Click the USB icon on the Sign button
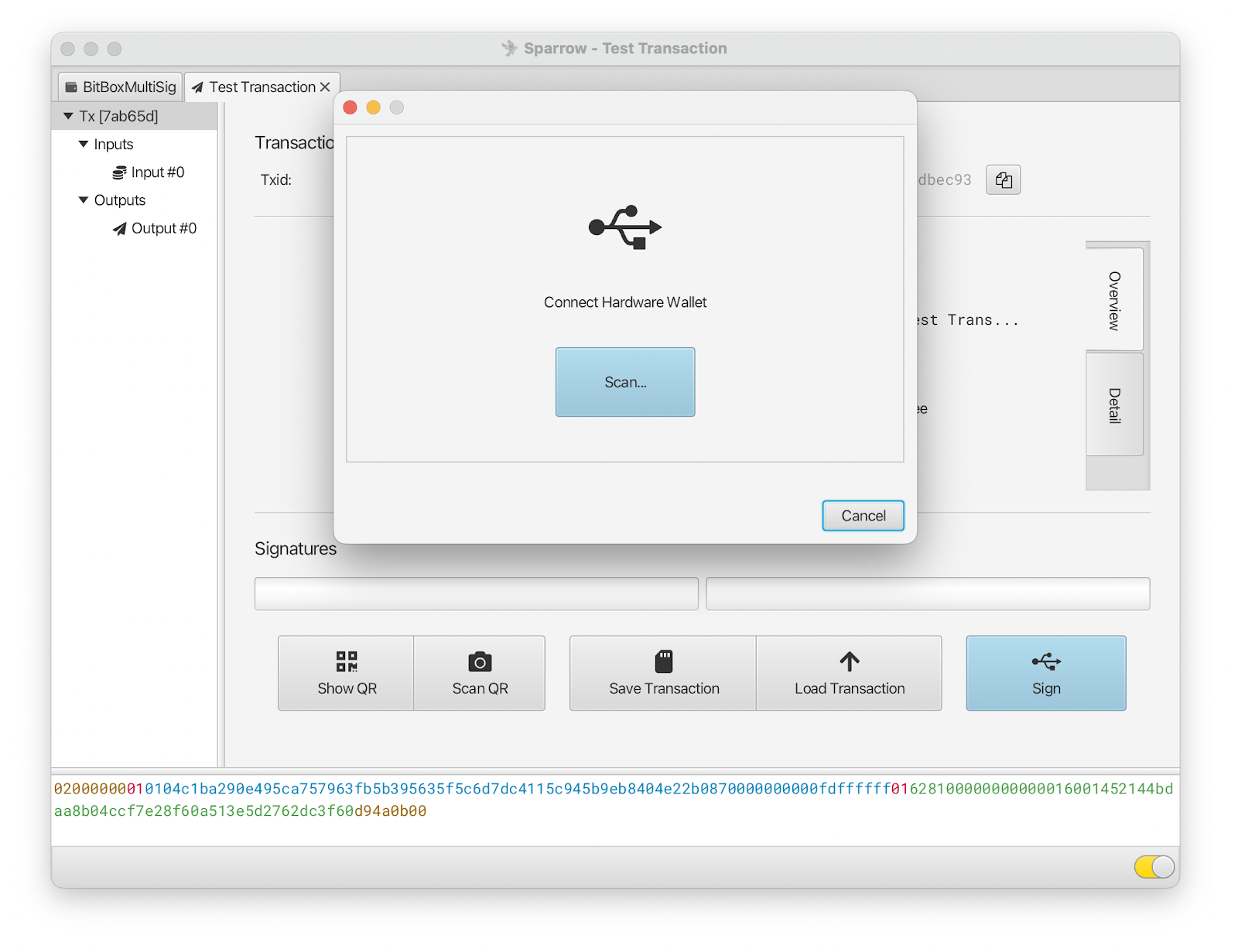The image size is (1238, 952). click(1046, 661)
